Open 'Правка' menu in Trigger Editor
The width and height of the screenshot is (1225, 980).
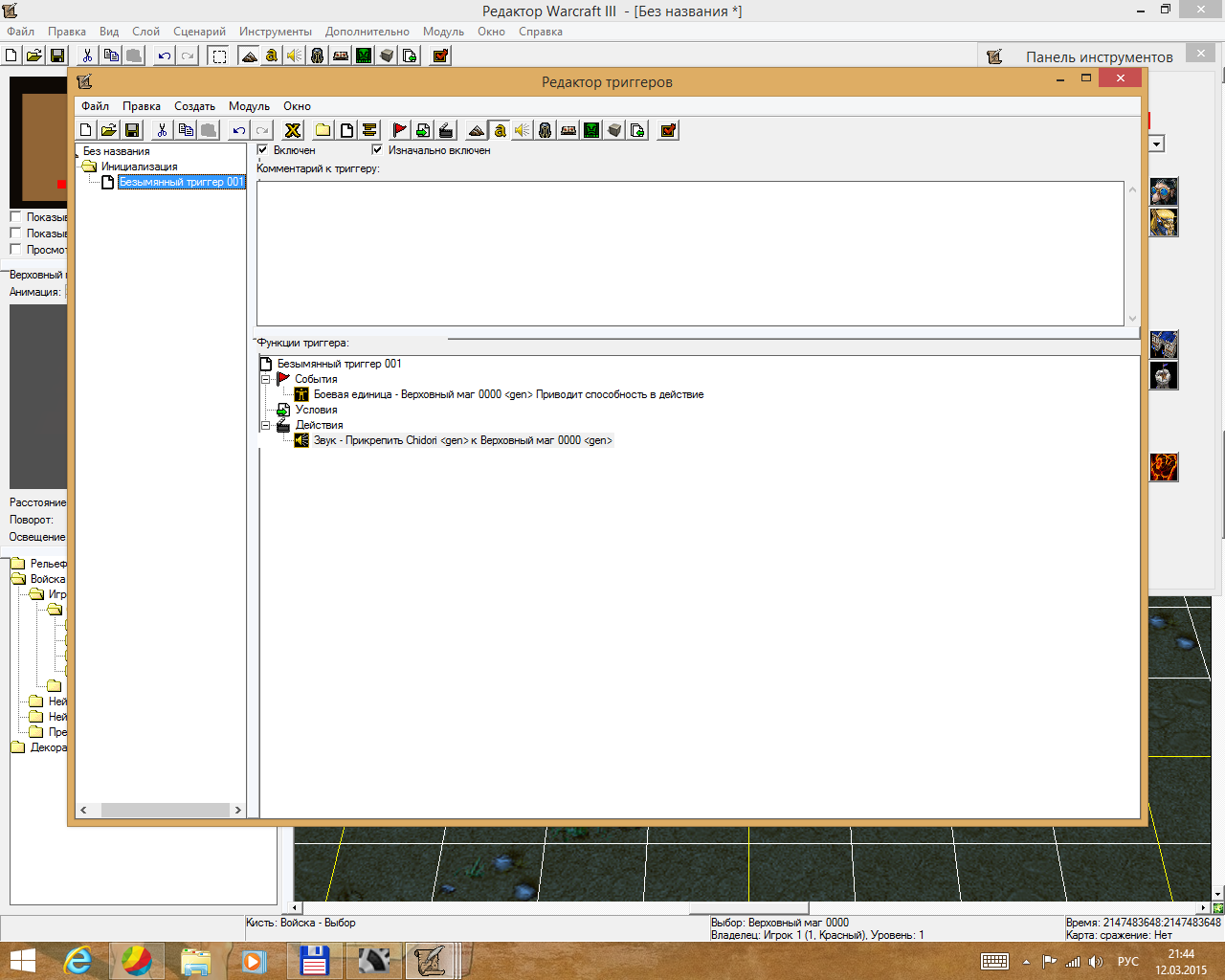coord(142,106)
